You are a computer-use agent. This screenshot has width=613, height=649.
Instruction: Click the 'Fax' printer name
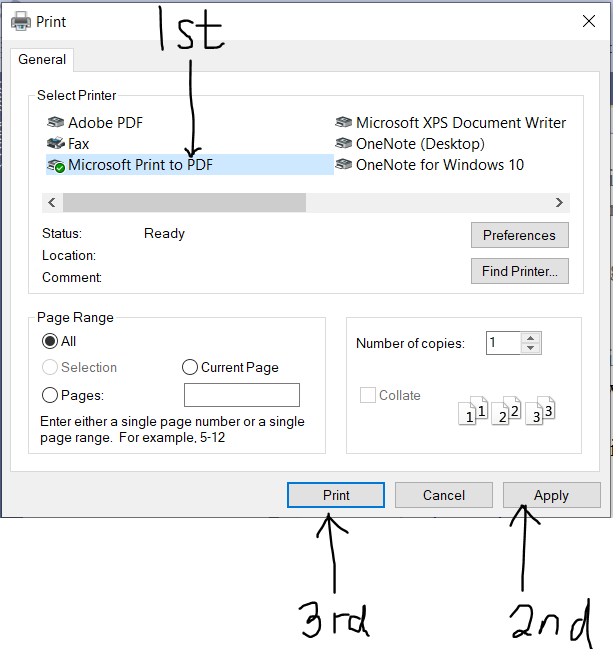(x=79, y=144)
